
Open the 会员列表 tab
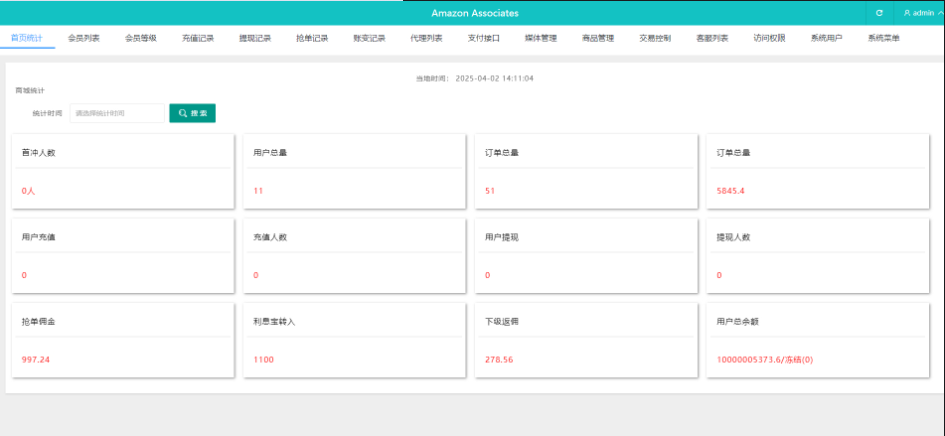pos(84,38)
